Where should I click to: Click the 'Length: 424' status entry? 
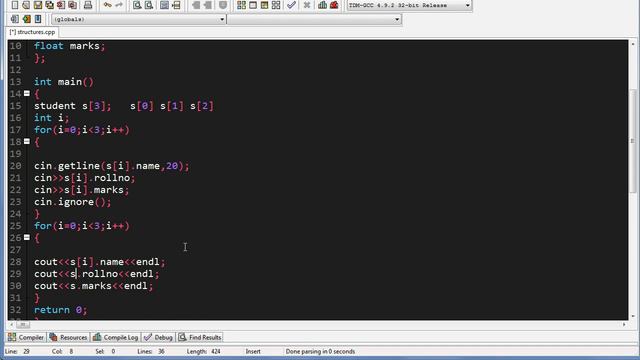(204, 351)
